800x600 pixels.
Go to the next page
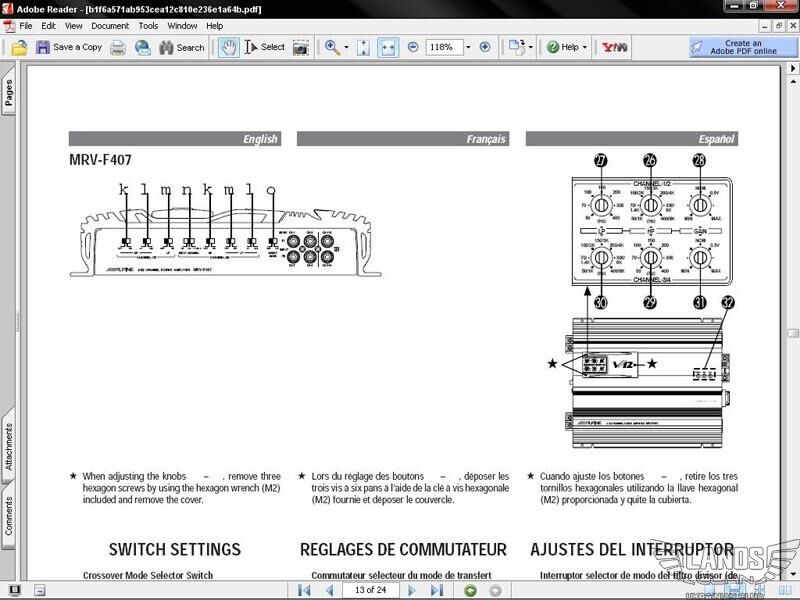click(411, 590)
